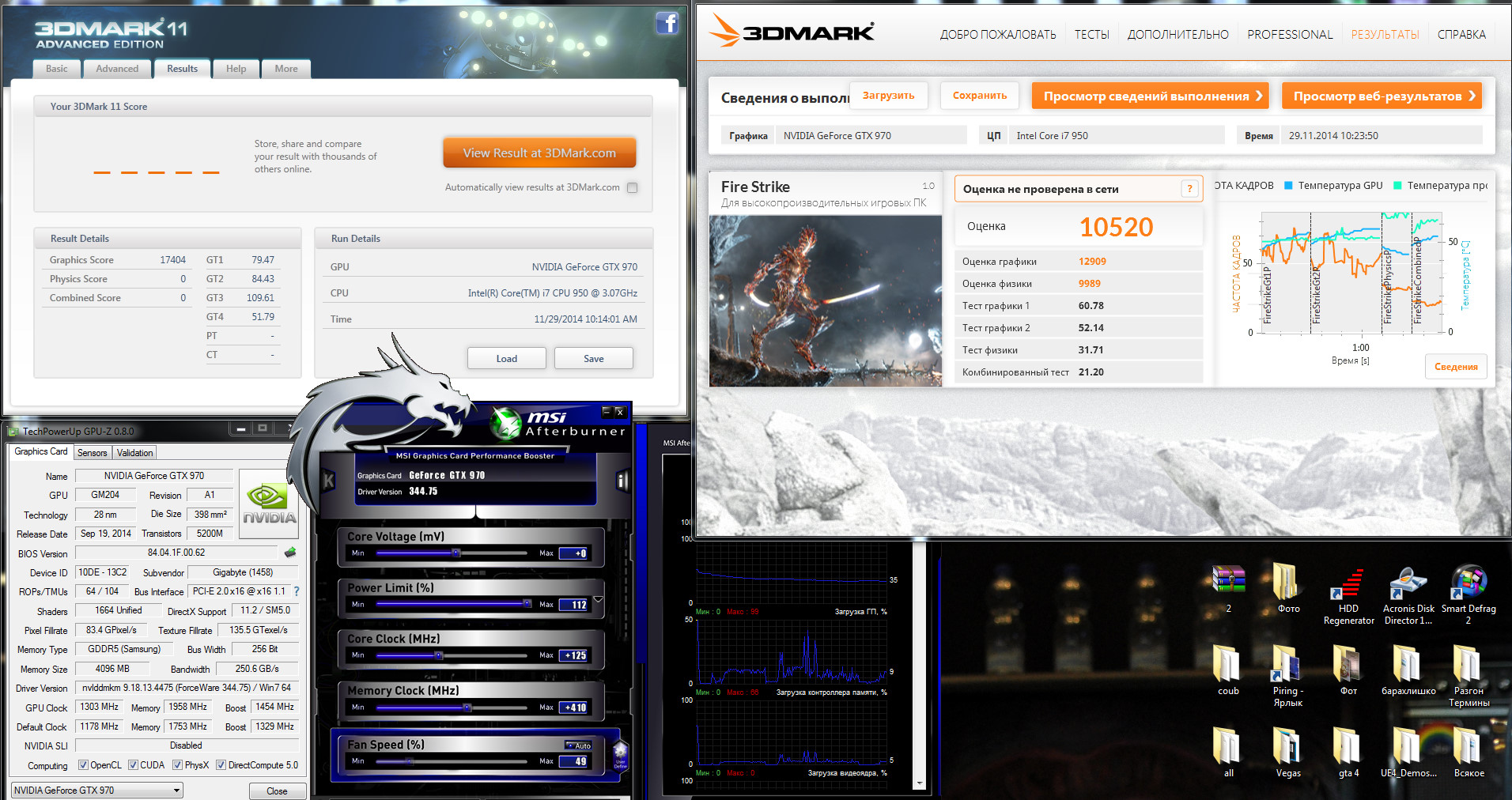Switch to the Advanced tab in 3DMark 11

117,69
